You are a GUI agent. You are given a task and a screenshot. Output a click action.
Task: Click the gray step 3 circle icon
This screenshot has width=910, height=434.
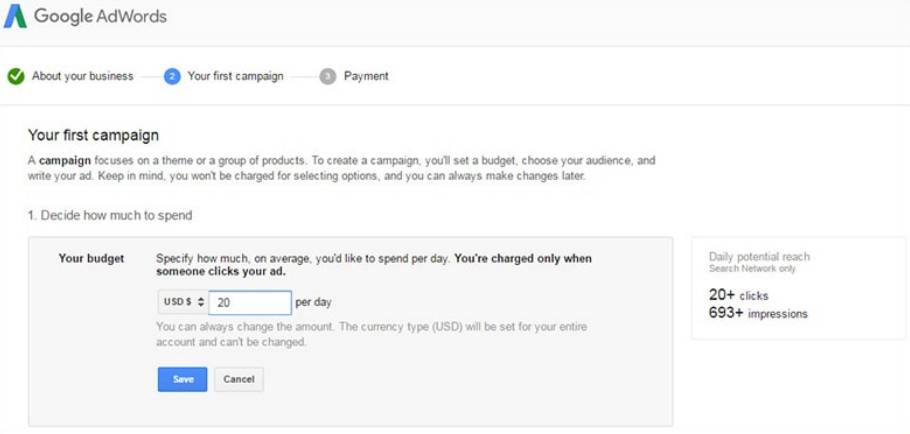328,76
